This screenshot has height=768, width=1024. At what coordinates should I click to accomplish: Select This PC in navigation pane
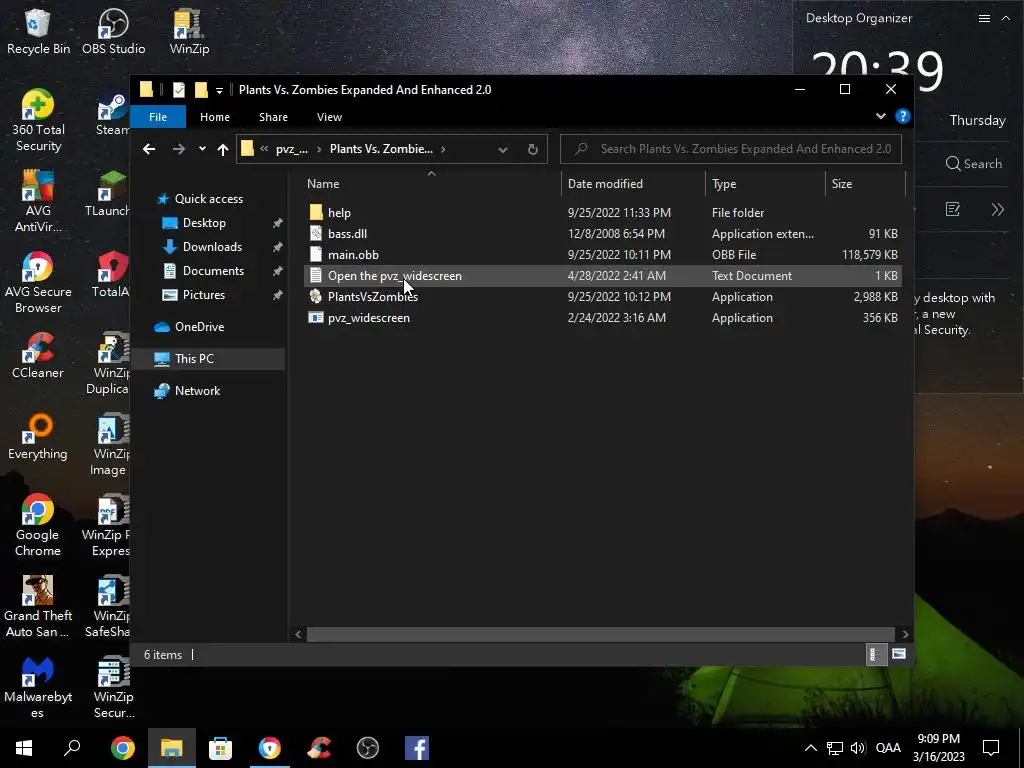[x=194, y=359]
